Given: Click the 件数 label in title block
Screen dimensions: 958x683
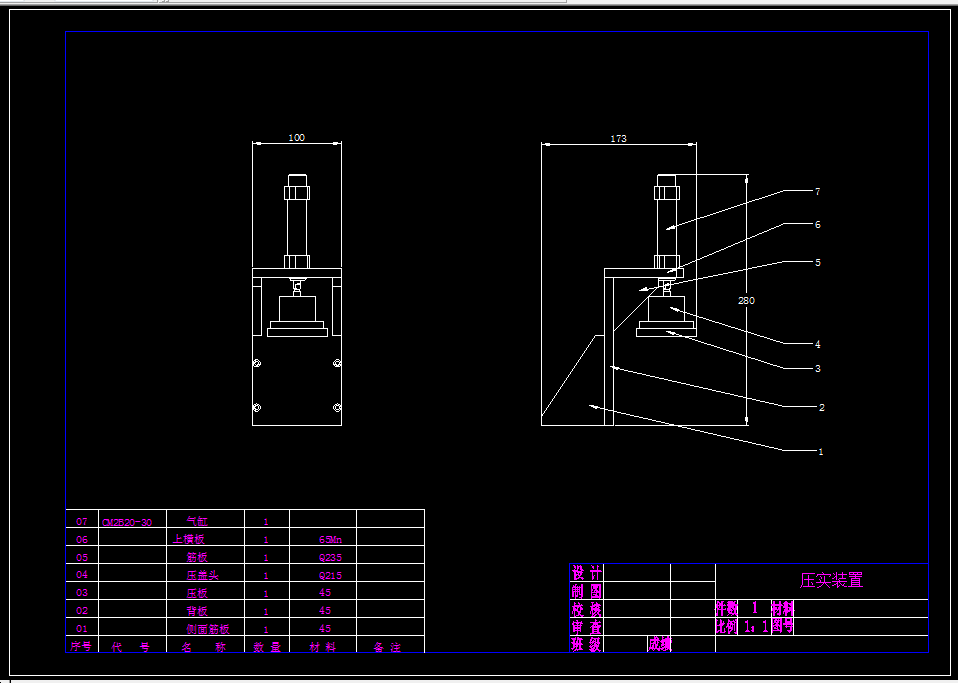Looking at the screenshot, I should coord(727,608).
